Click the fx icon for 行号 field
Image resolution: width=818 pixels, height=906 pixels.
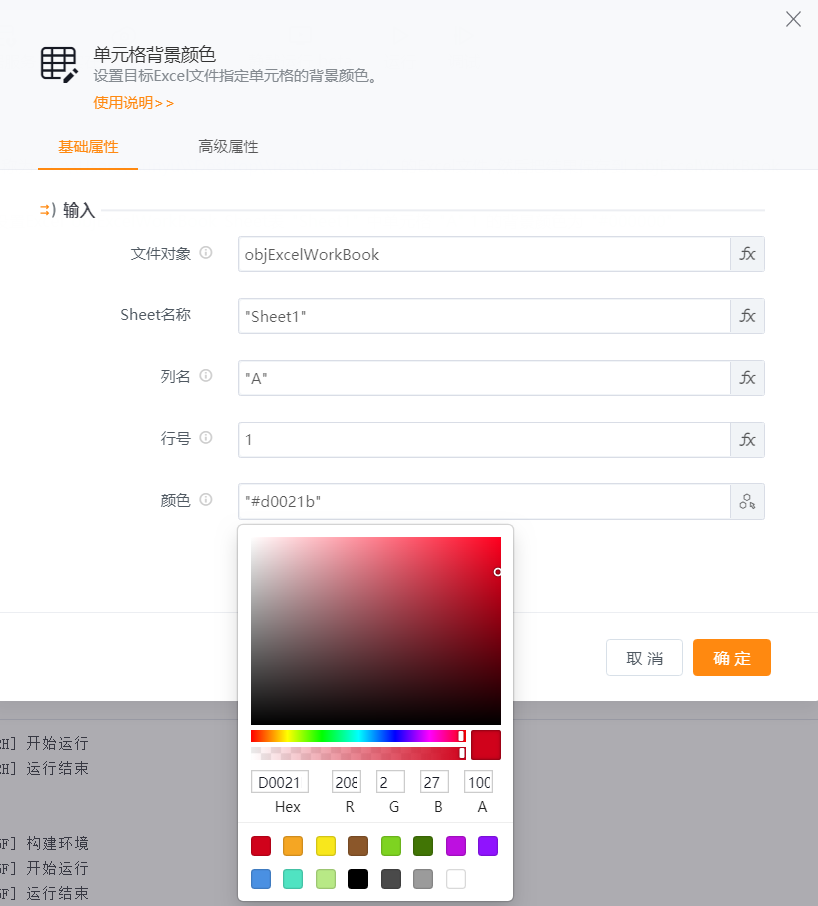[x=747, y=440]
